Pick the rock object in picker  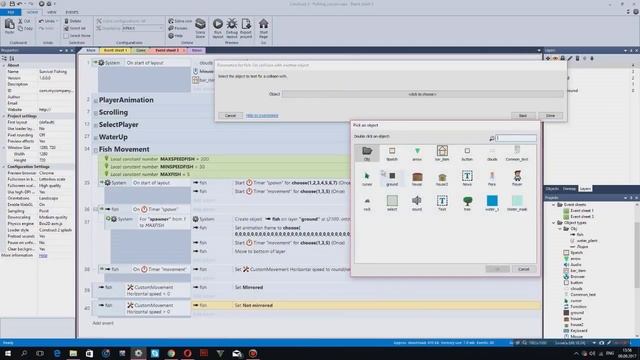coord(367,203)
